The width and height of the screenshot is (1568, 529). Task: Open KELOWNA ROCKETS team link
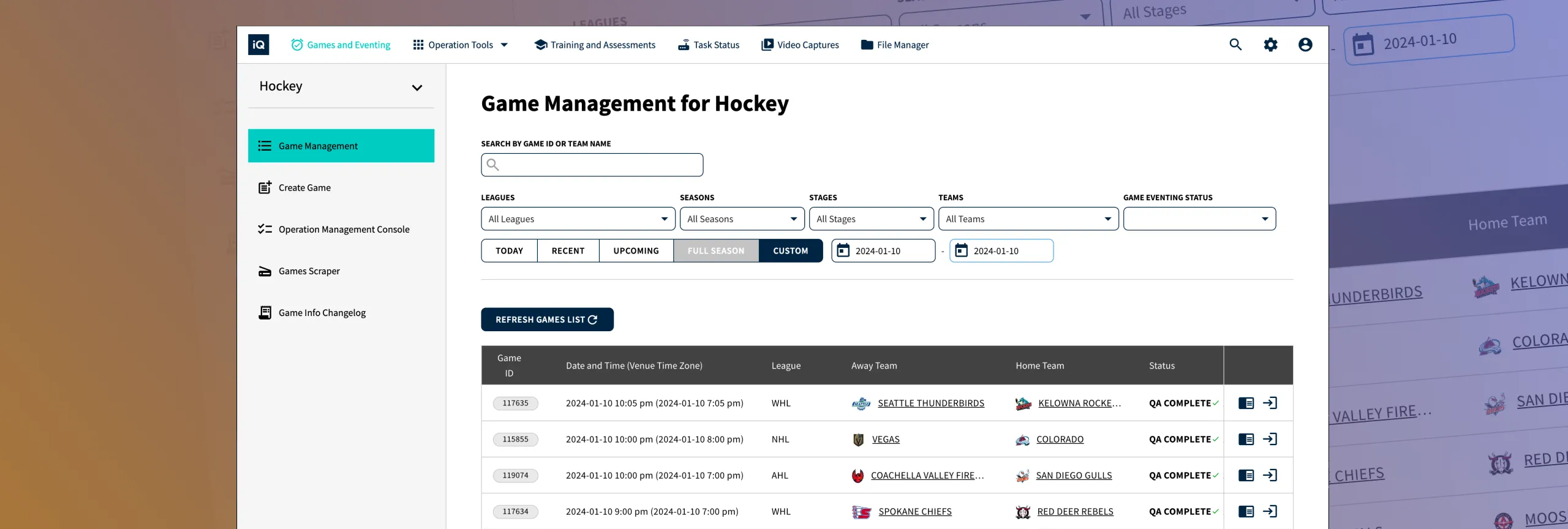pyautogui.click(x=1080, y=403)
